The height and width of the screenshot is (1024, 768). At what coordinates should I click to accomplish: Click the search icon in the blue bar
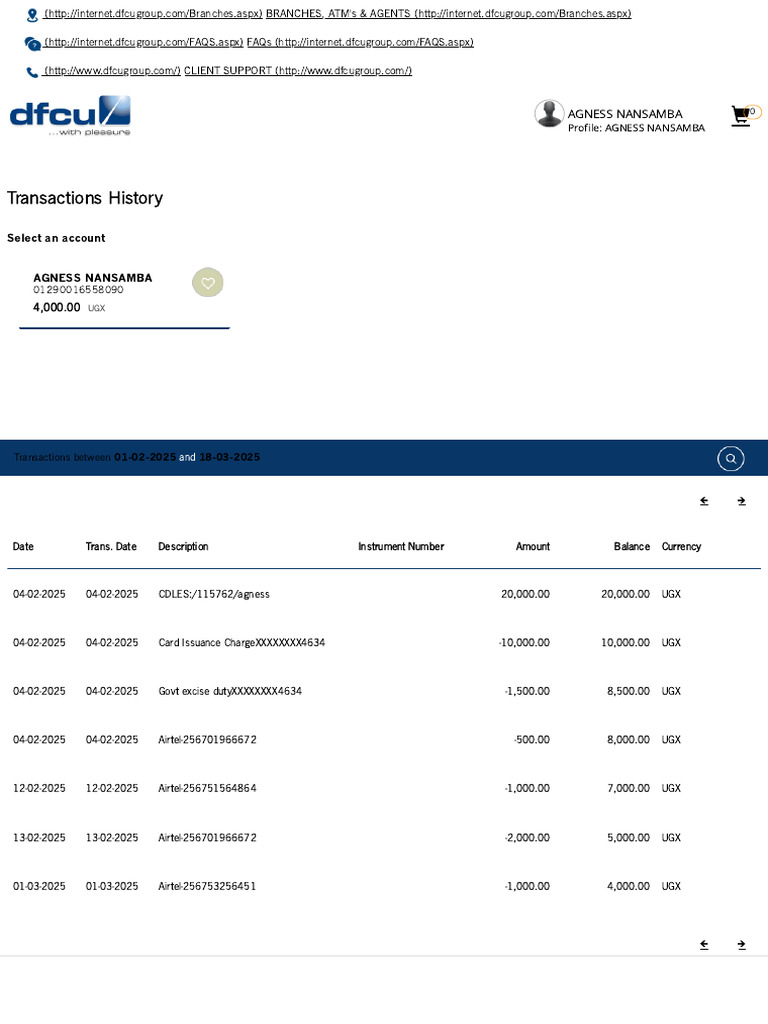731,458
